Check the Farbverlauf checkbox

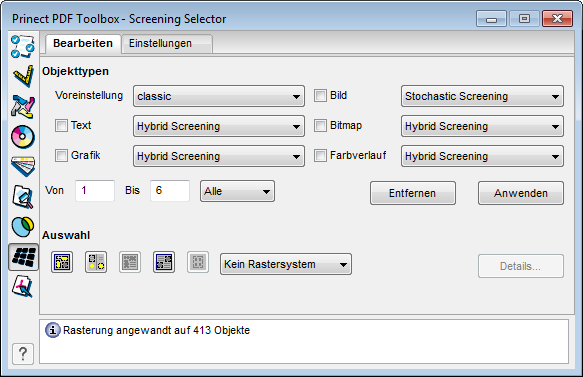coord(320,155)
